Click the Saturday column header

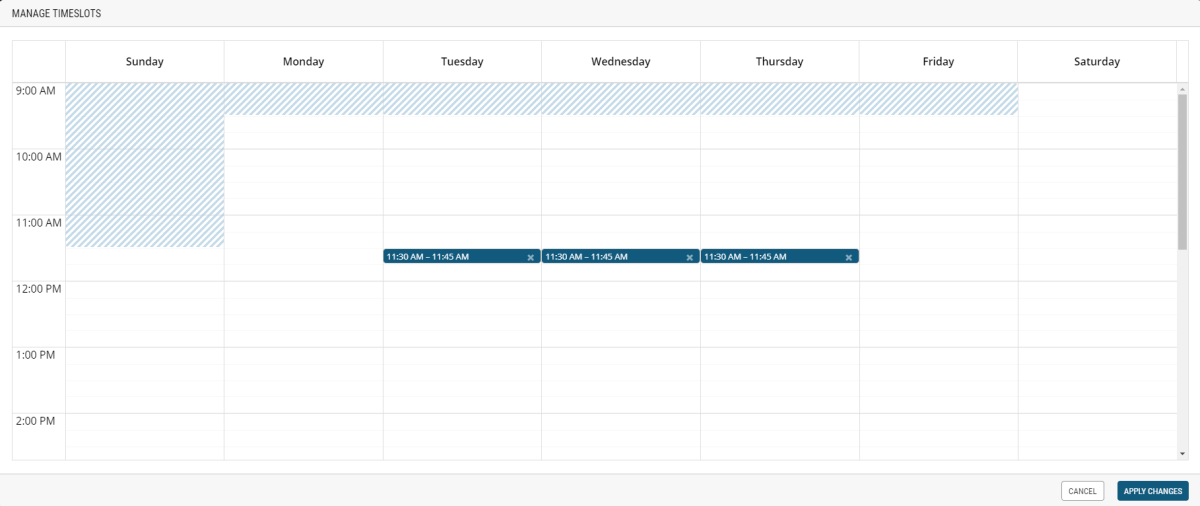click(1097, 62)
